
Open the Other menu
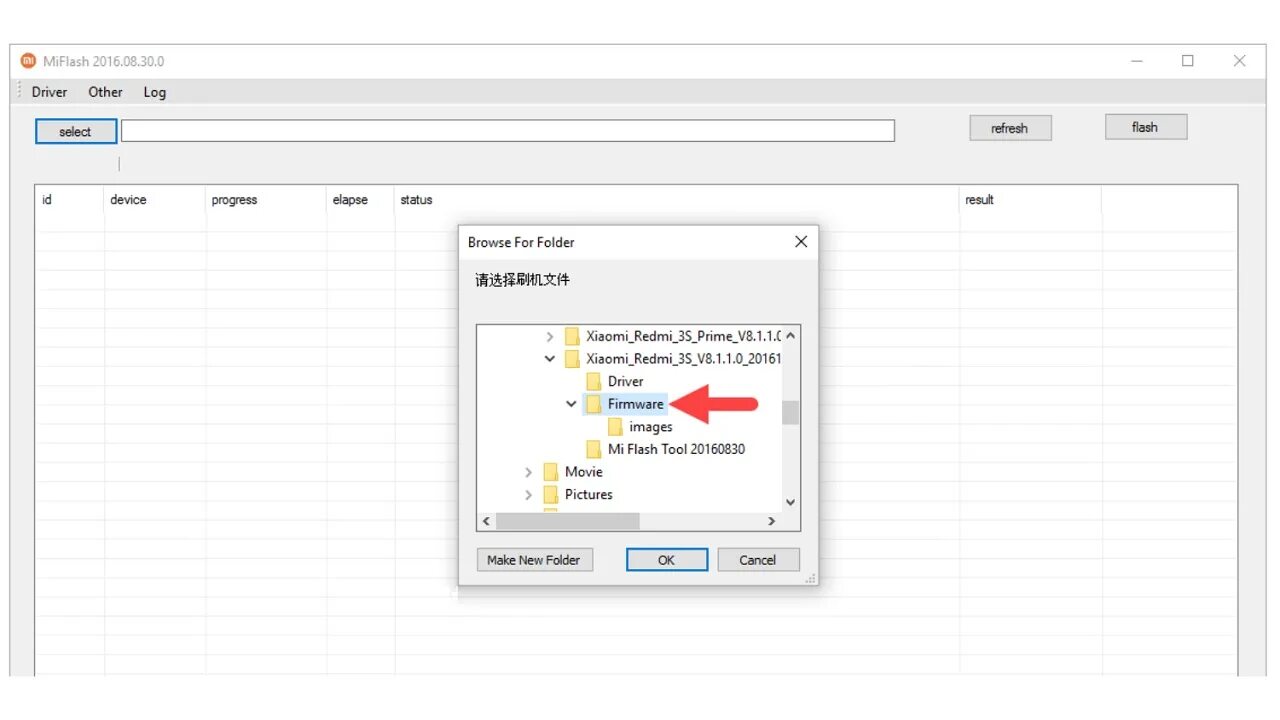[x=105, y=92]
